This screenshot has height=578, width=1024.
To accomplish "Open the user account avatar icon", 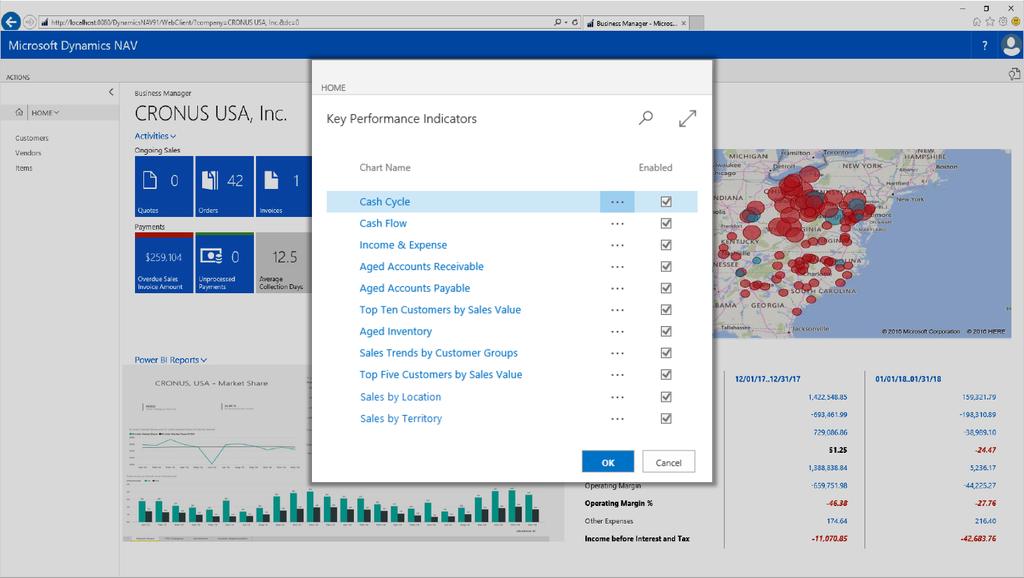I will click(1011, 45).
